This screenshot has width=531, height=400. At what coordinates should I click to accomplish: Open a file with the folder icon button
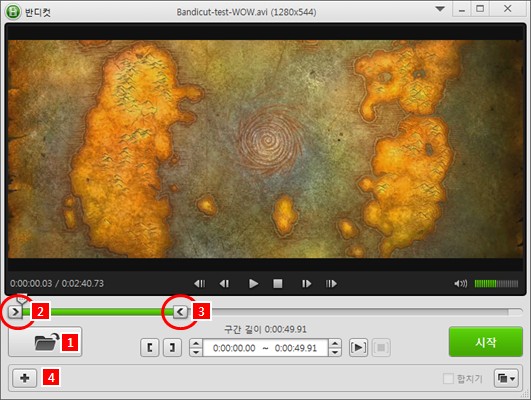point(45,342)
